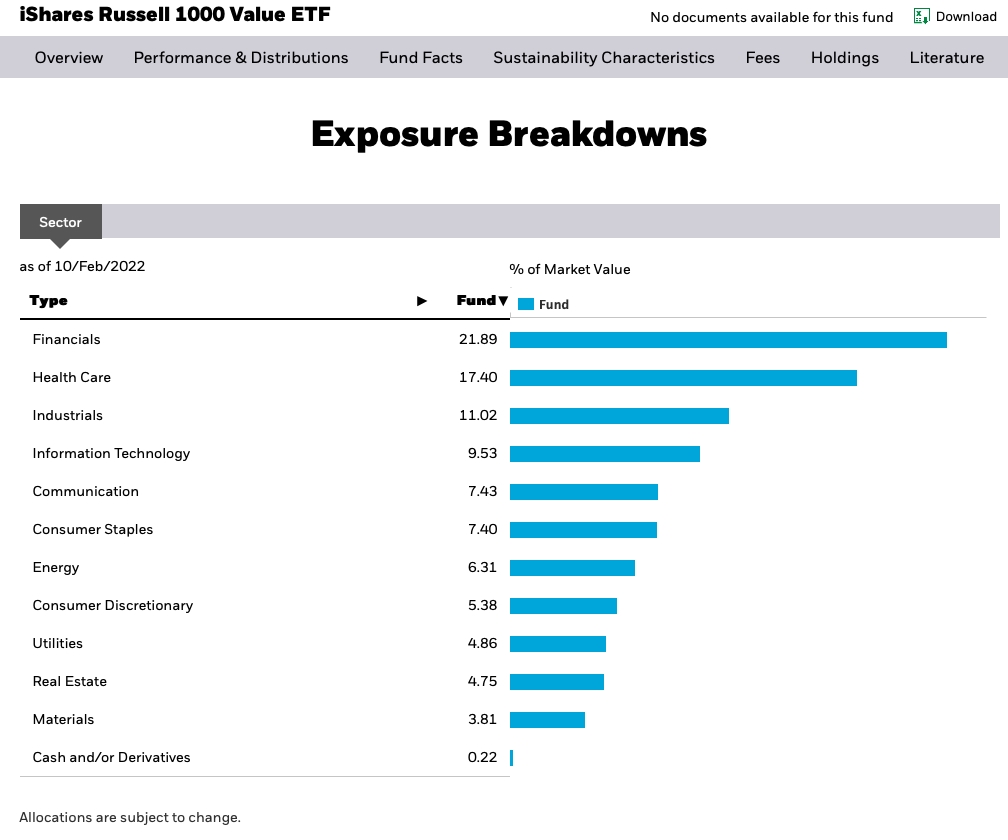Image resolution: width=1008 pixels, height=840 pixels.
Task: Click the Real Estate bar
Action: (557, 681)
